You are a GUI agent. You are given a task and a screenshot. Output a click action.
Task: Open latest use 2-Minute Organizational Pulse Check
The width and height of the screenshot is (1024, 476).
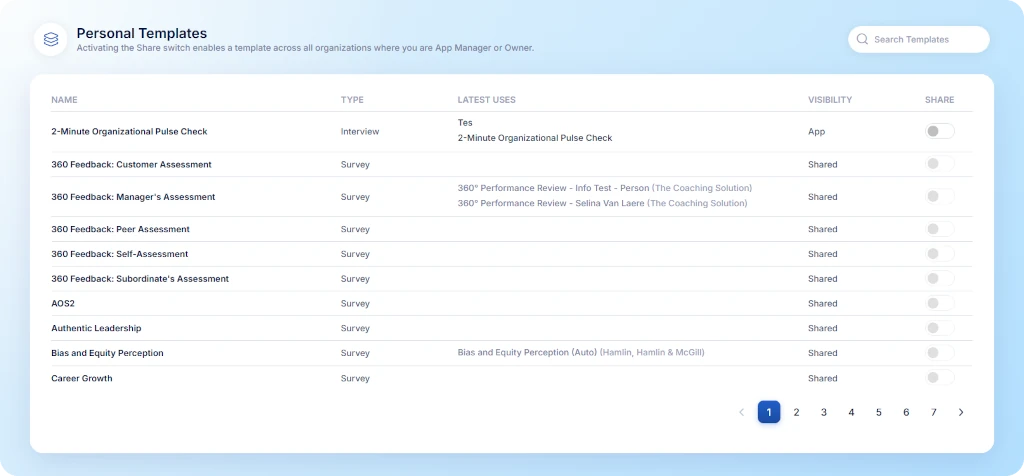click(x=535, y=138)
